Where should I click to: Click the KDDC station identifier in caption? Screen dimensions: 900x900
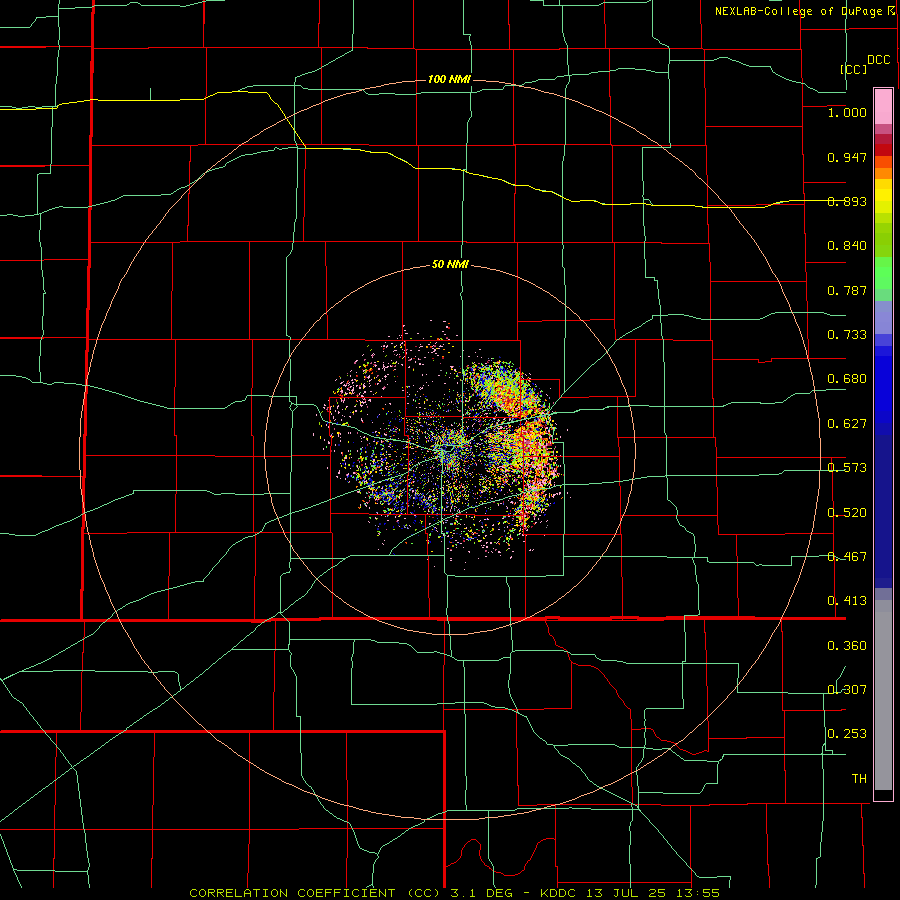pyautogui.click(x=561, y=894)
